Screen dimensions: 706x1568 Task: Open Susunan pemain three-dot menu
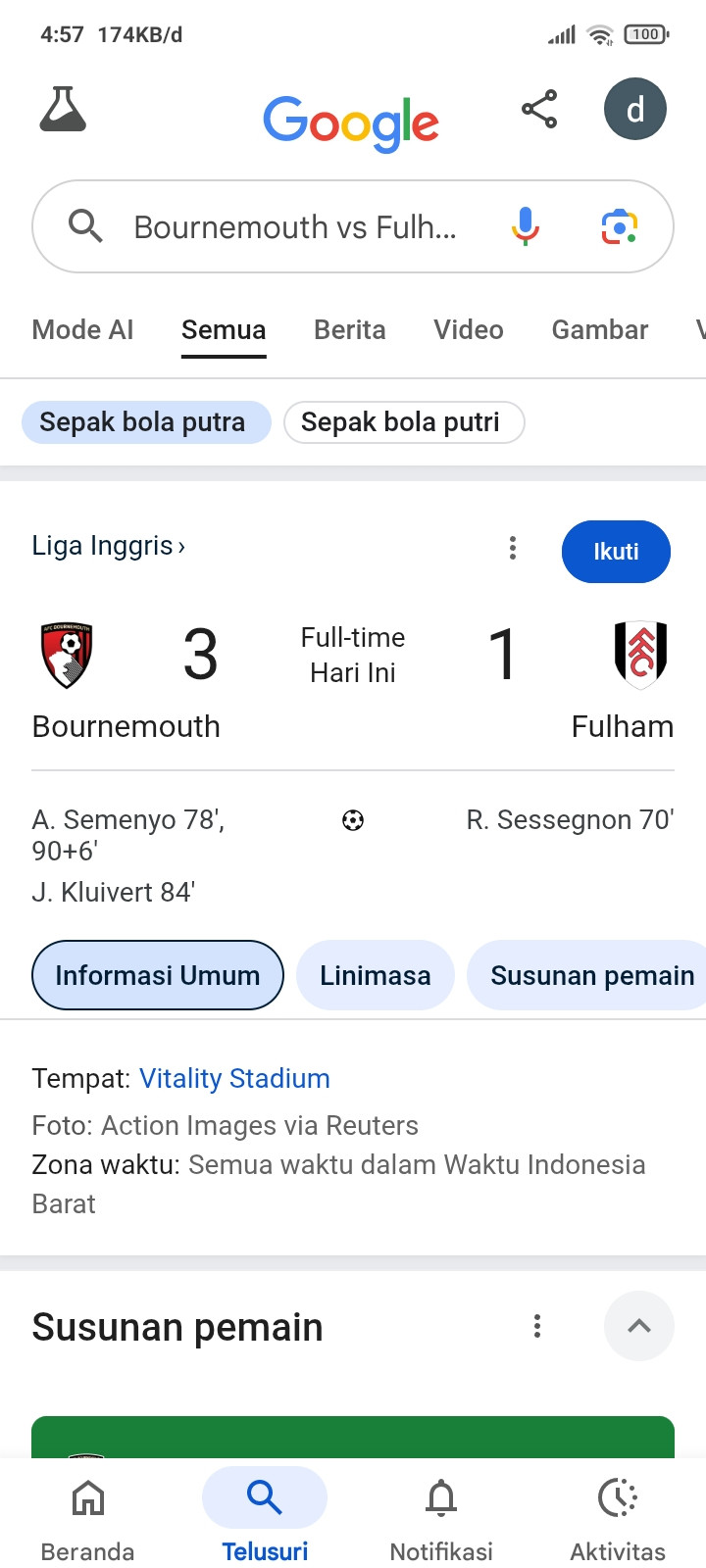tap(536, 1326)
